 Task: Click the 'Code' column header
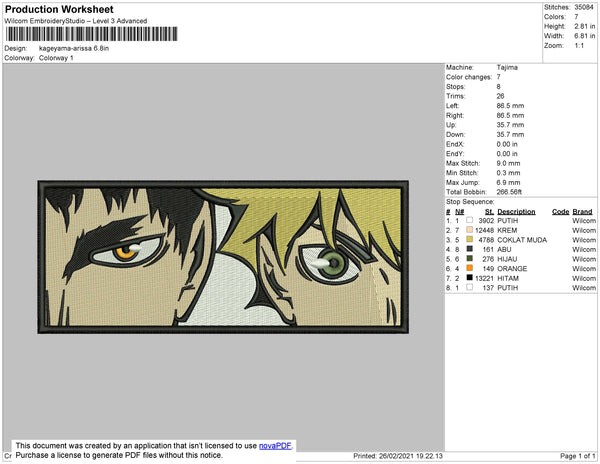[x=561, y=212]
